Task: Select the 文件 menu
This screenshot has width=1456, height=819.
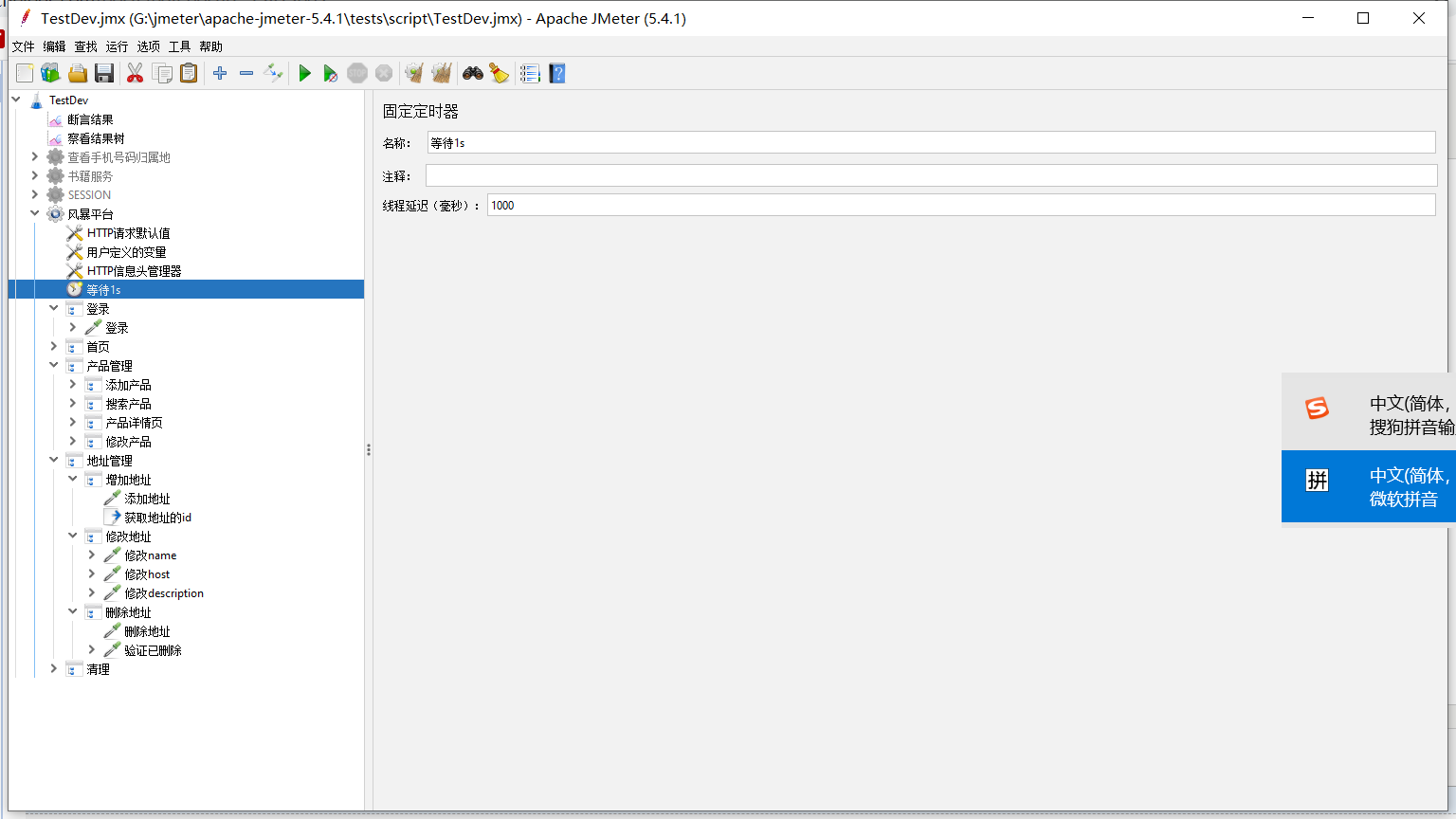Action: [23, 46]
